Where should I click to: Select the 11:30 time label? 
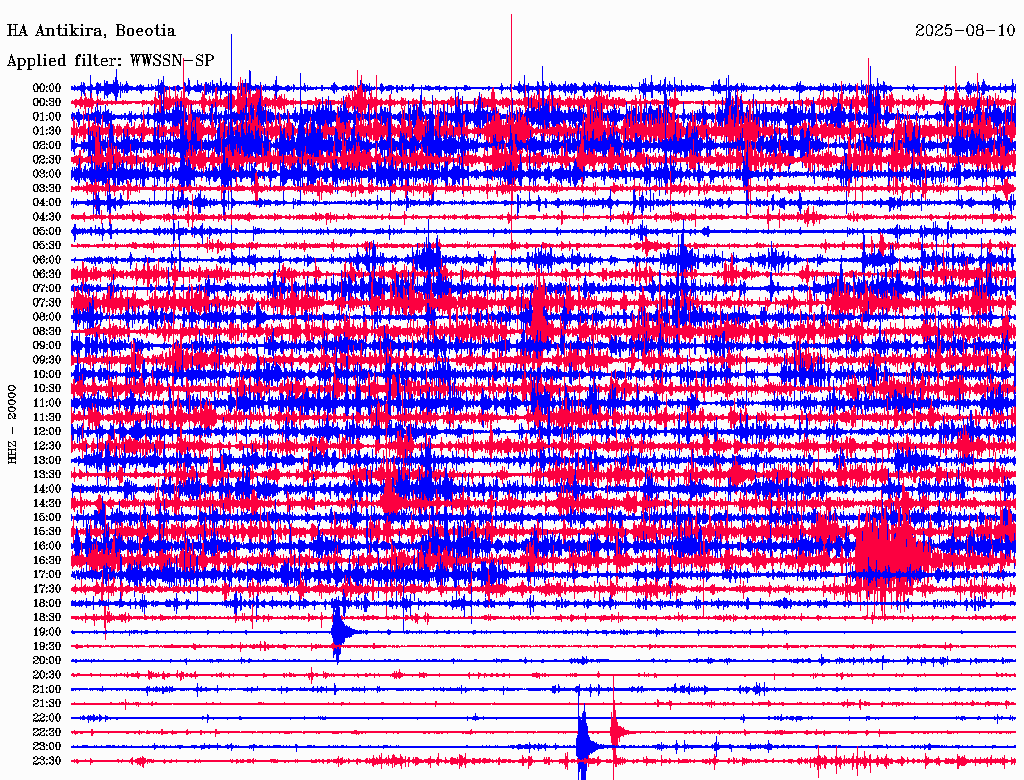(46, 417)
